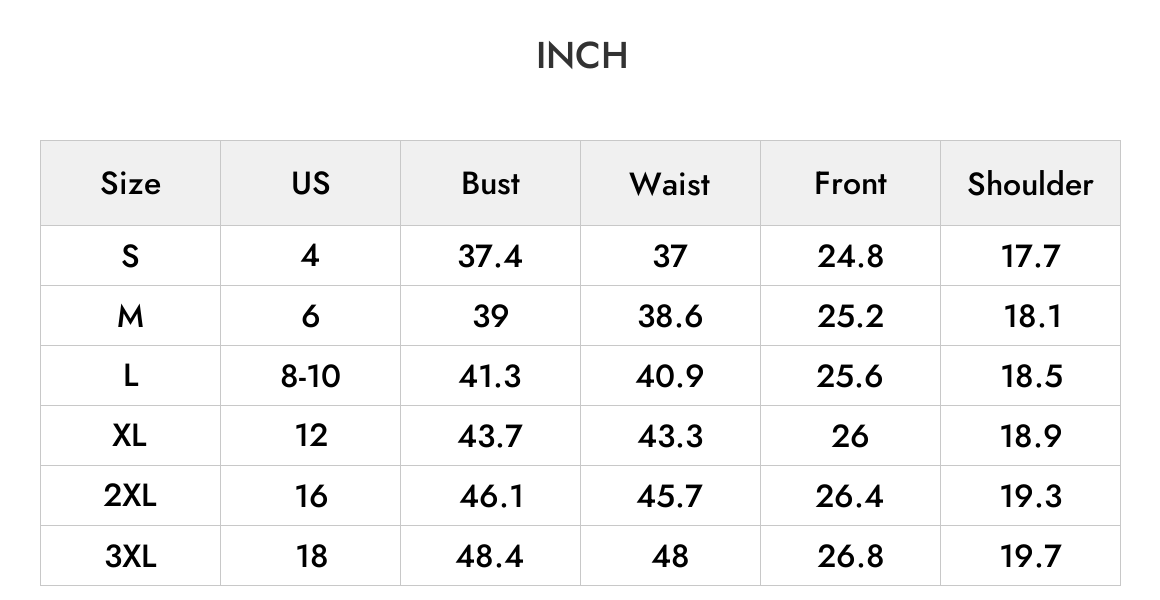Viewport: 1160px width, 600px height.
Task: Click the front value 26 for XL
Action: click(850, 436)
